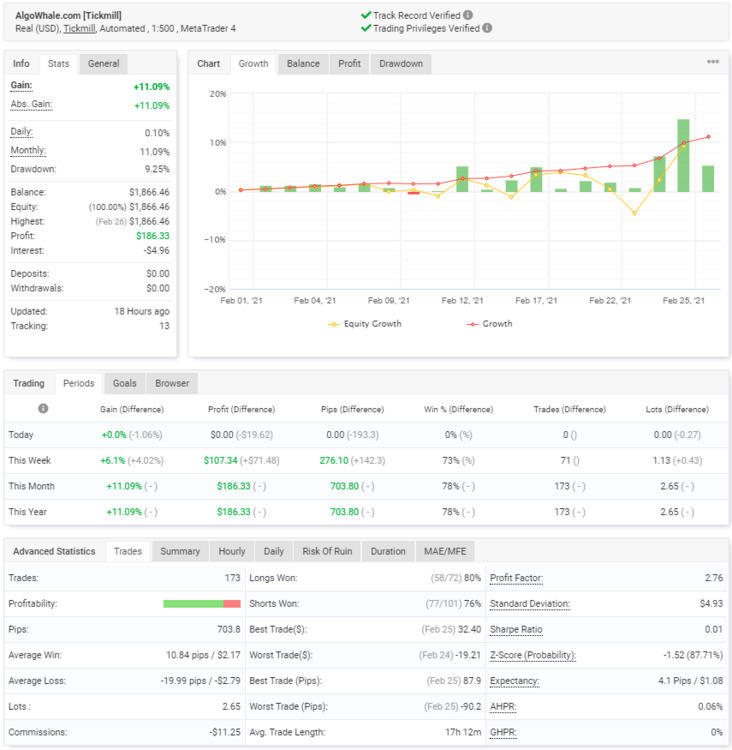This screenshot has width=732, height=750.
Task: Click the Profit Factor value 2.76
Action: (x=714, y=578)
